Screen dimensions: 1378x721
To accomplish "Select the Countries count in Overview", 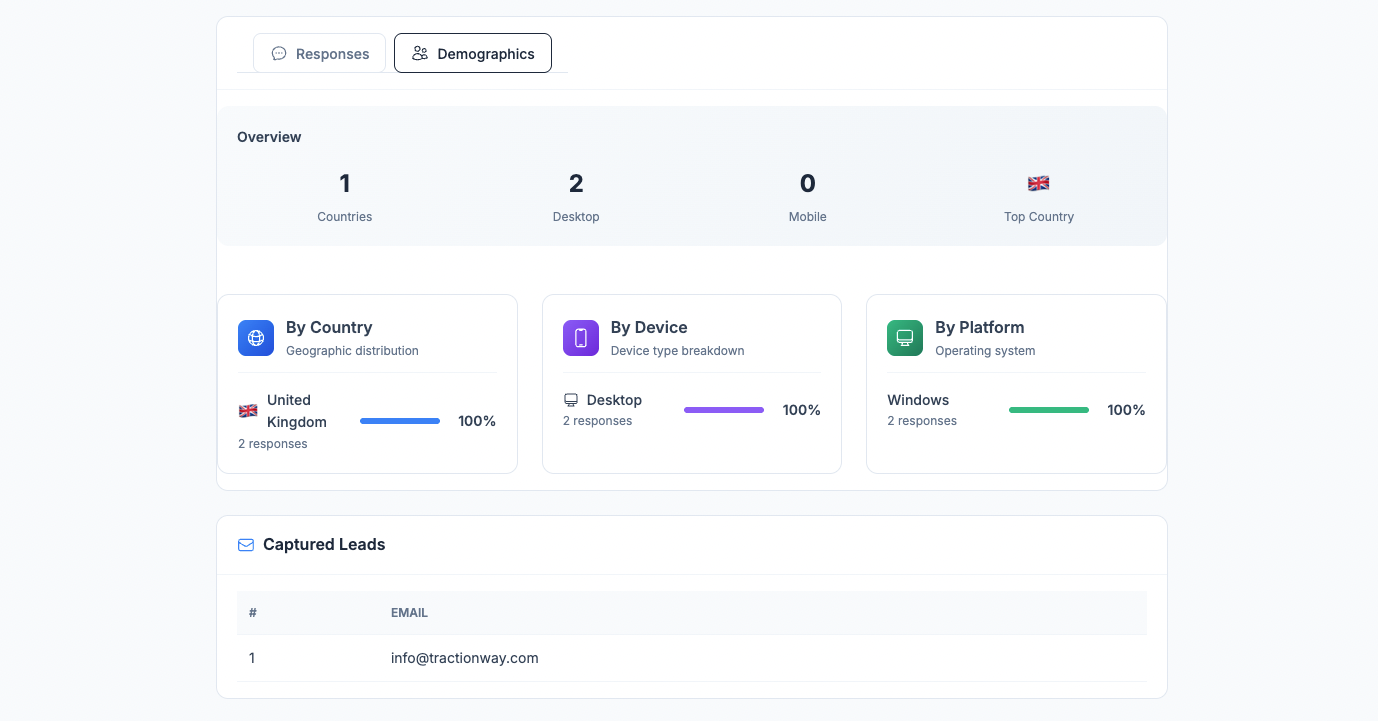I will [x=344, y=183].
